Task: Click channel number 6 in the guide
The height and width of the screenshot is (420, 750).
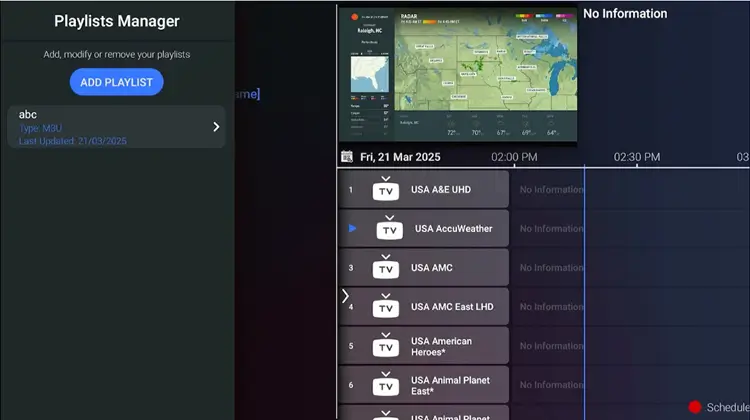Action: coord(351,385)
